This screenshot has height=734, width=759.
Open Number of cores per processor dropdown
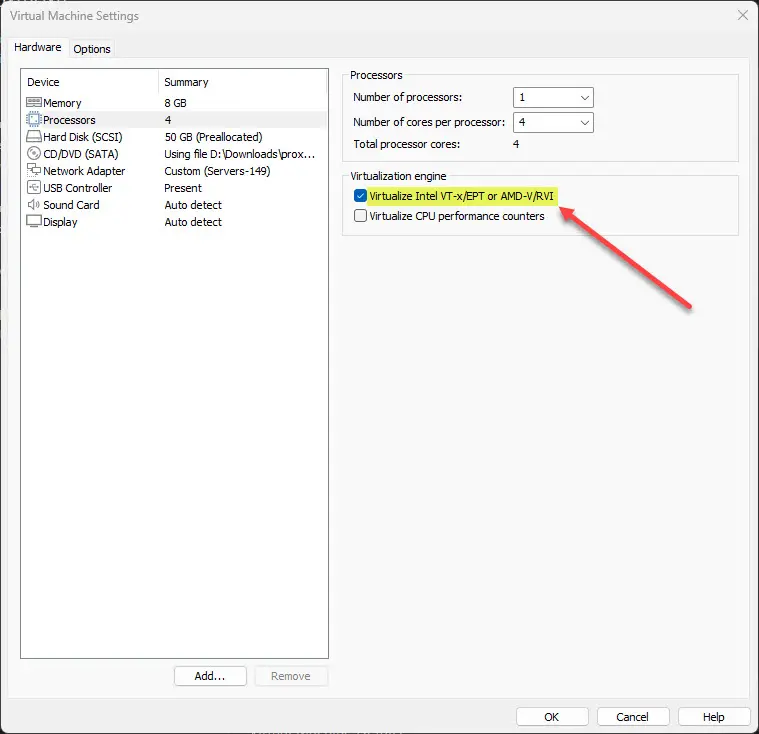(x=553, y=122)
